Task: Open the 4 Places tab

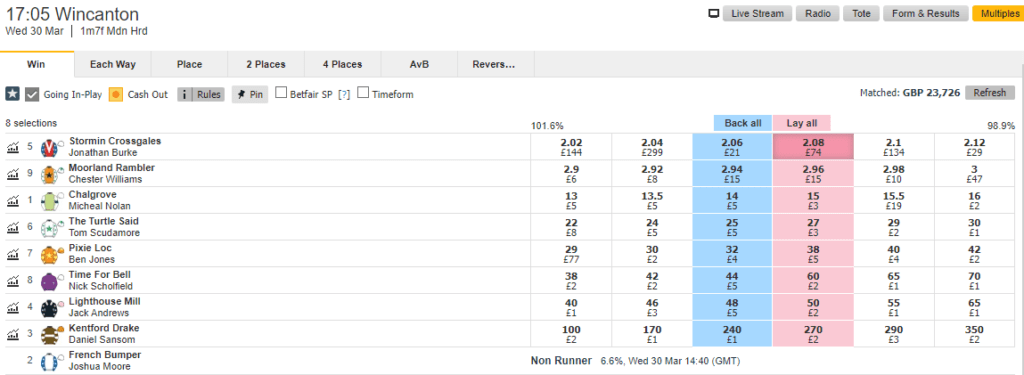Action: [342, 64]
